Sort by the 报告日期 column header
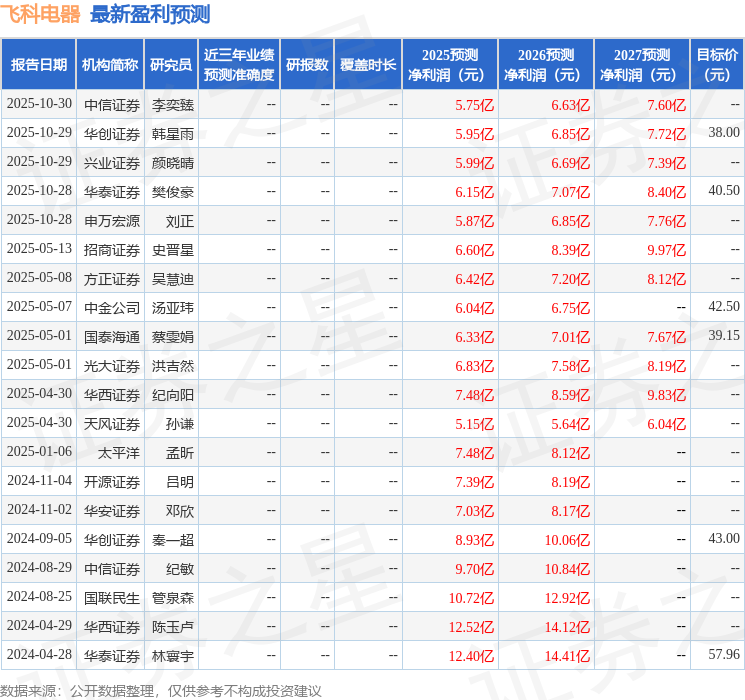This screenshot has height=700, width=745. [38, 65]
